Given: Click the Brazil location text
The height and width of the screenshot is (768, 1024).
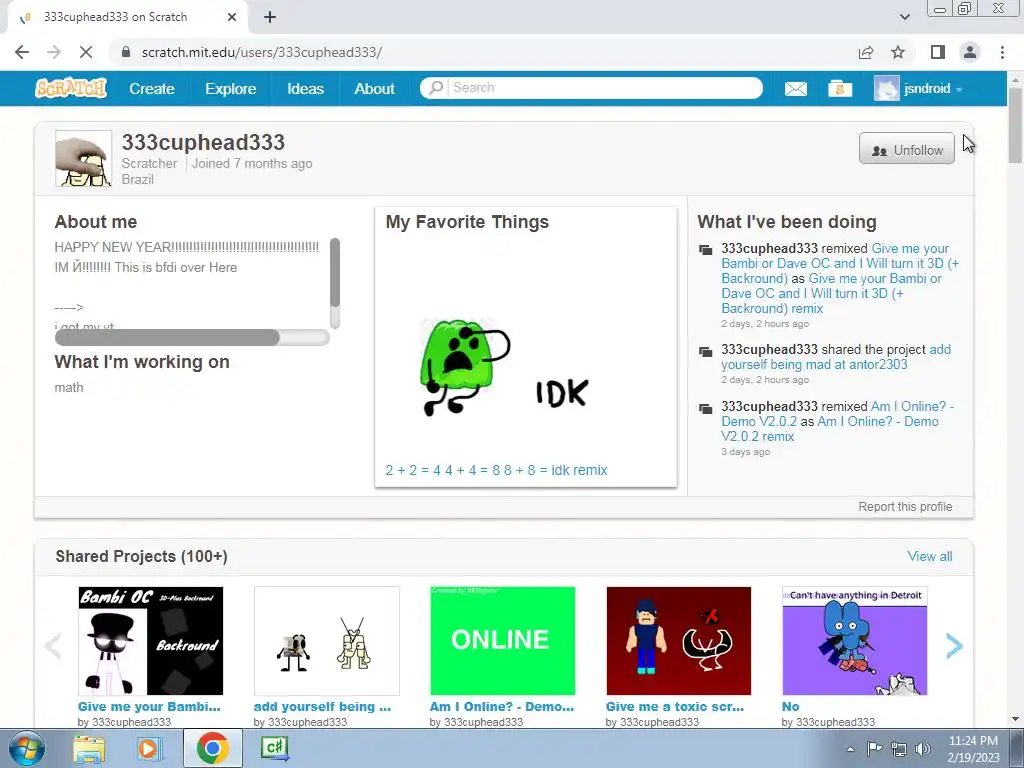Looking at the screenshot, I should (137, 180).
